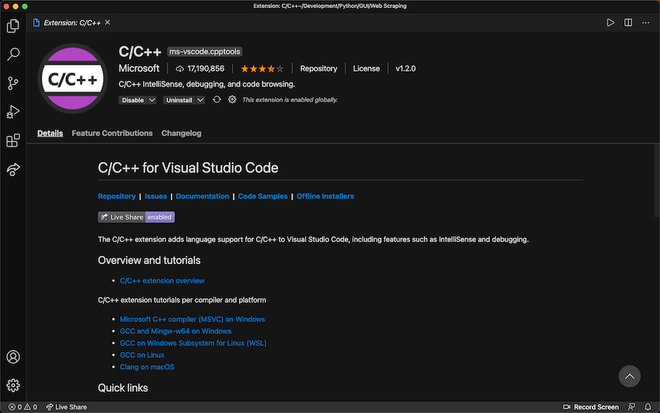Click the sync icon next to Uninstall

[216, 100]
